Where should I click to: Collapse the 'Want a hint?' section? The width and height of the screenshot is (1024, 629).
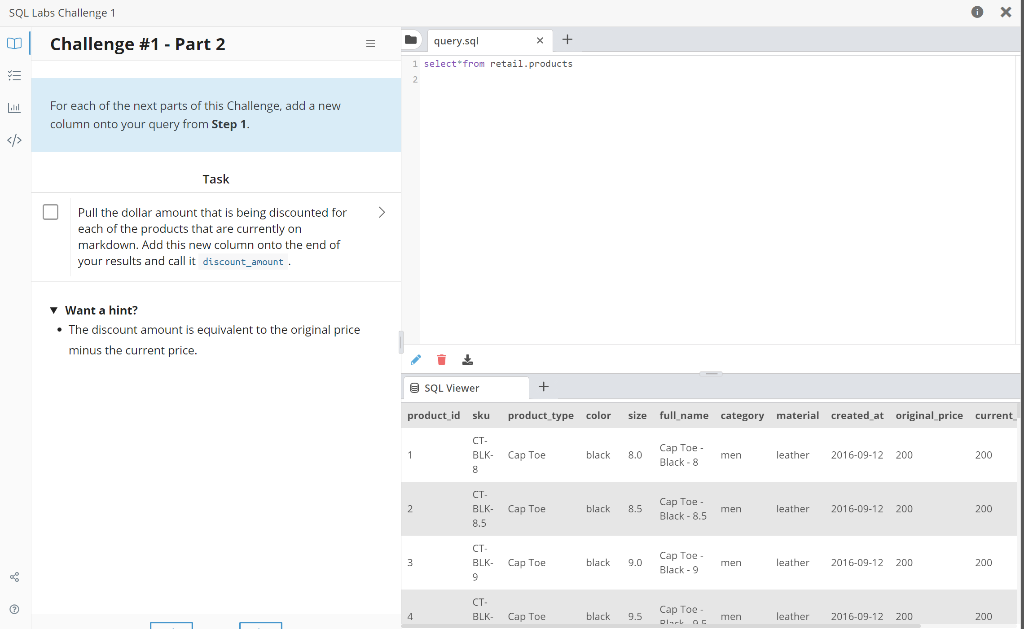tap(53, 309)
